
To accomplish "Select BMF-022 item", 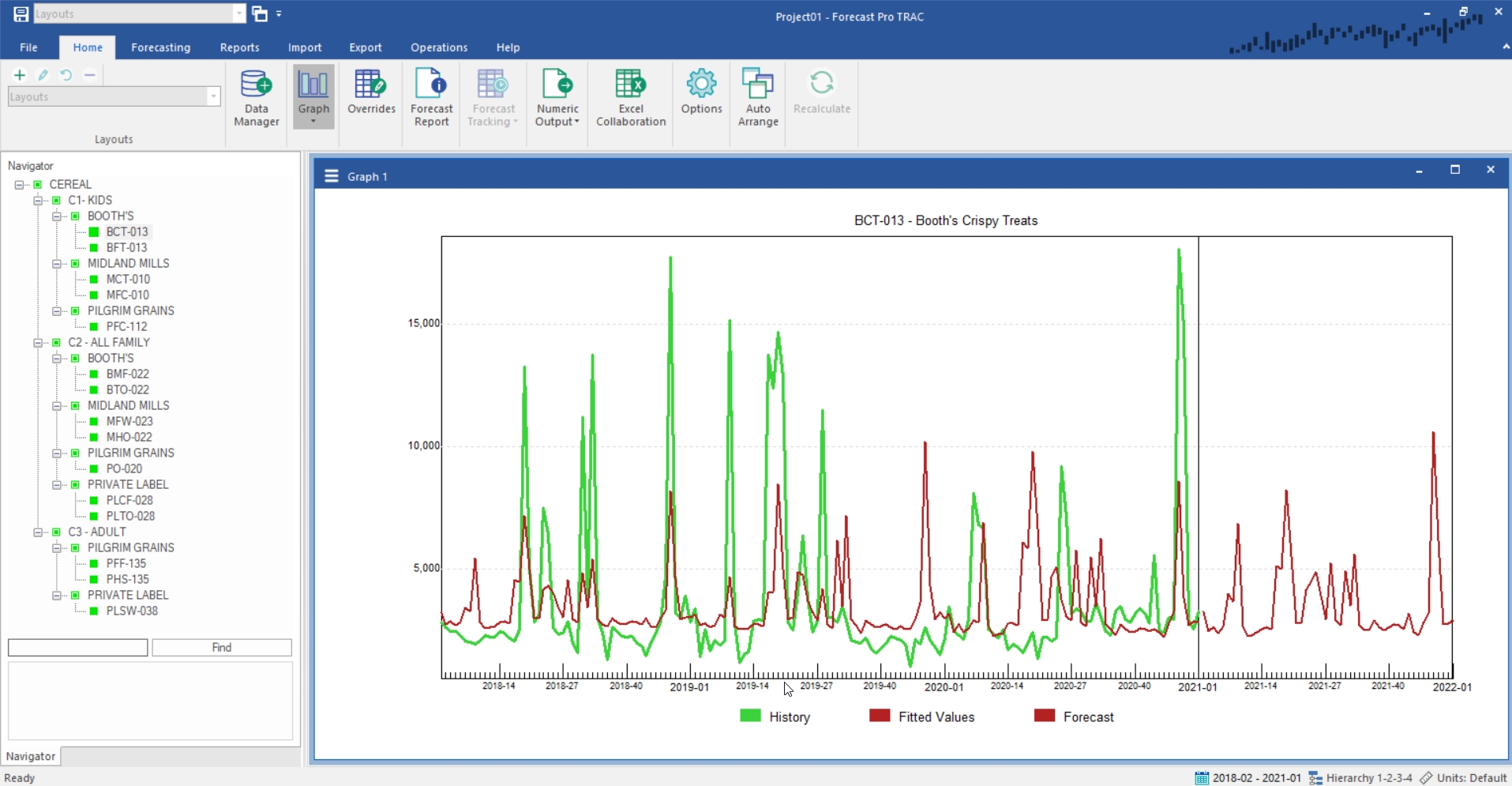I will click(127, 374).
